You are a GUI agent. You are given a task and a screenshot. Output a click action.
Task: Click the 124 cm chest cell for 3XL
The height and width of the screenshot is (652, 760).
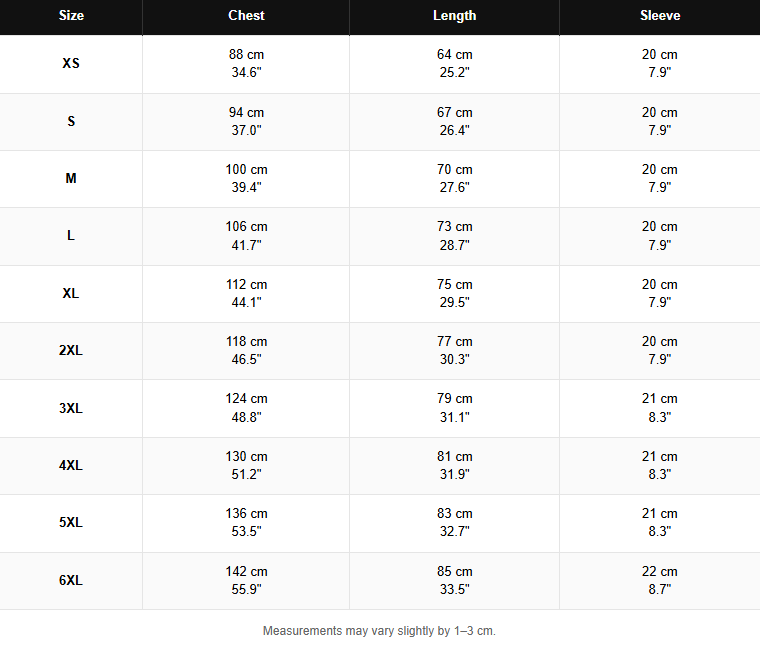click(246, 408)
